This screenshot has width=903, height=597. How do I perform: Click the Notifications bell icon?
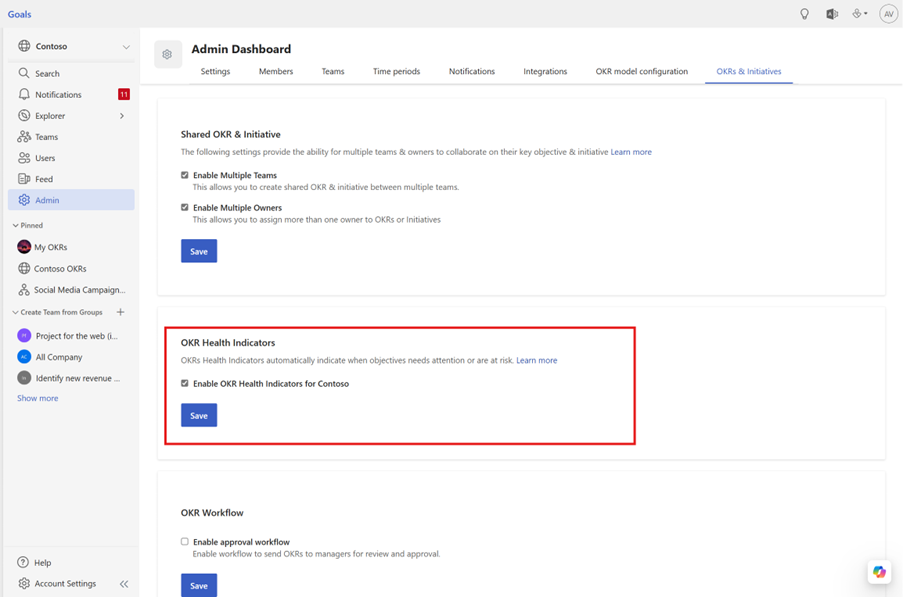[24, 94]
